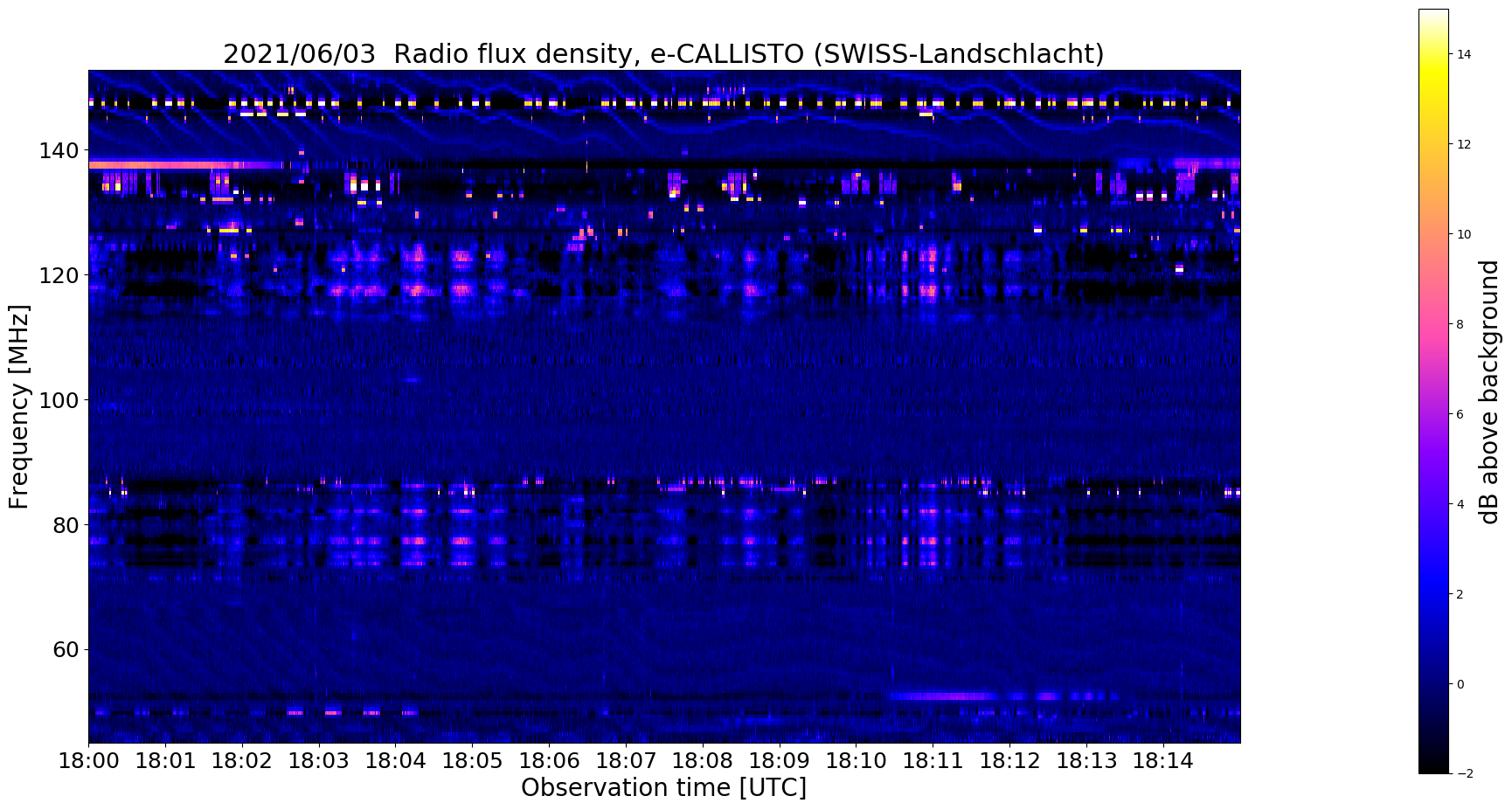Image resolution: width=1512 pixels, height=810 pixels.
Task: Click the colorbar tick label 14
Action: [1462, 54]
